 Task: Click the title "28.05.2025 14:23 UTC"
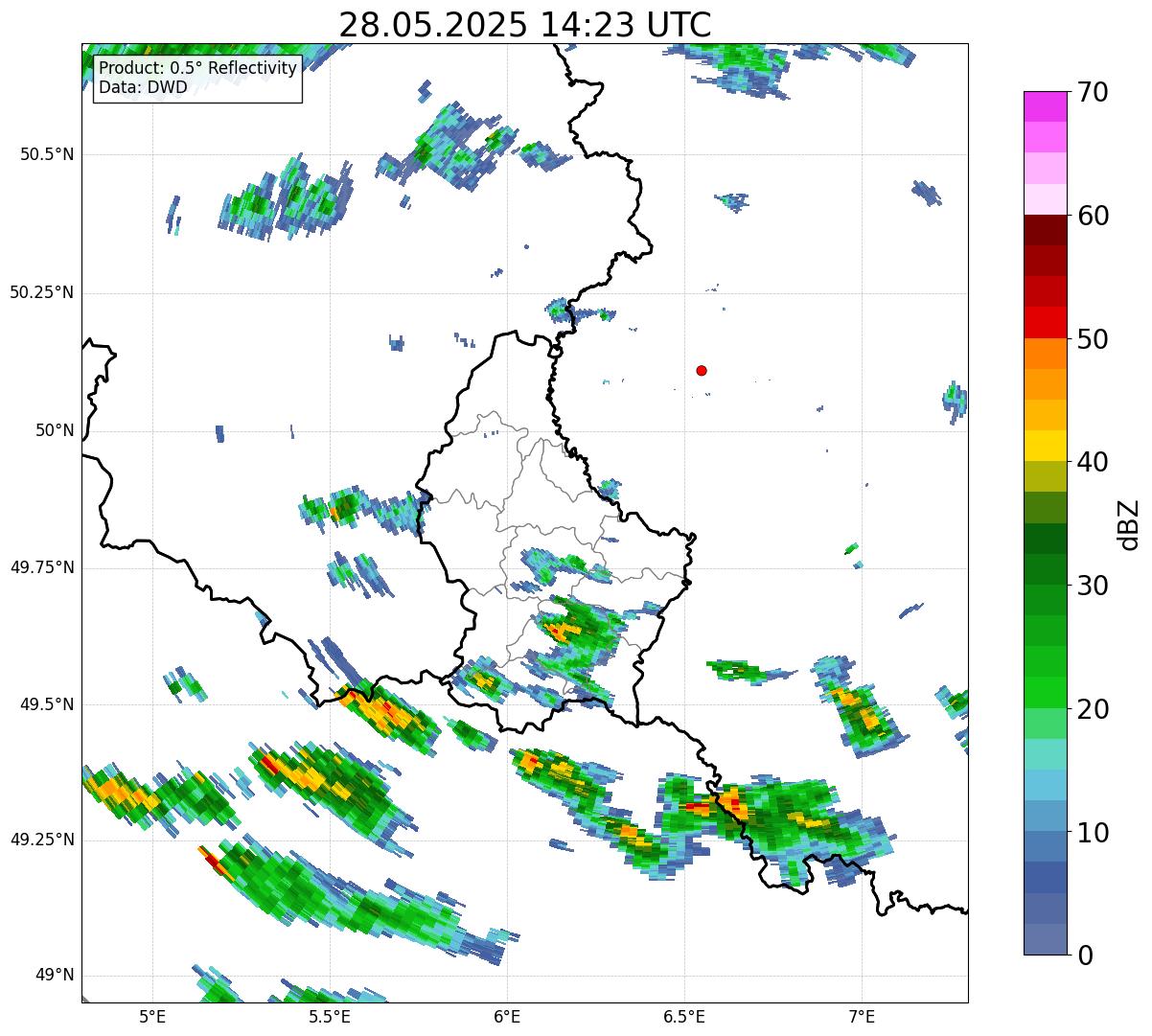point(525,24)
